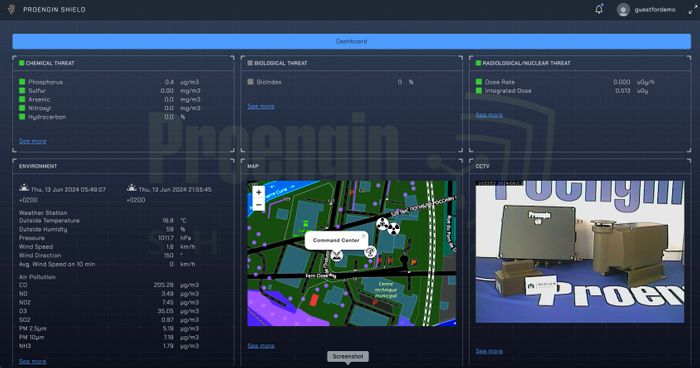This screenshot has width=700, height=368.
Task: Click the Chemical Threat panel title
Action: (50, 63)
